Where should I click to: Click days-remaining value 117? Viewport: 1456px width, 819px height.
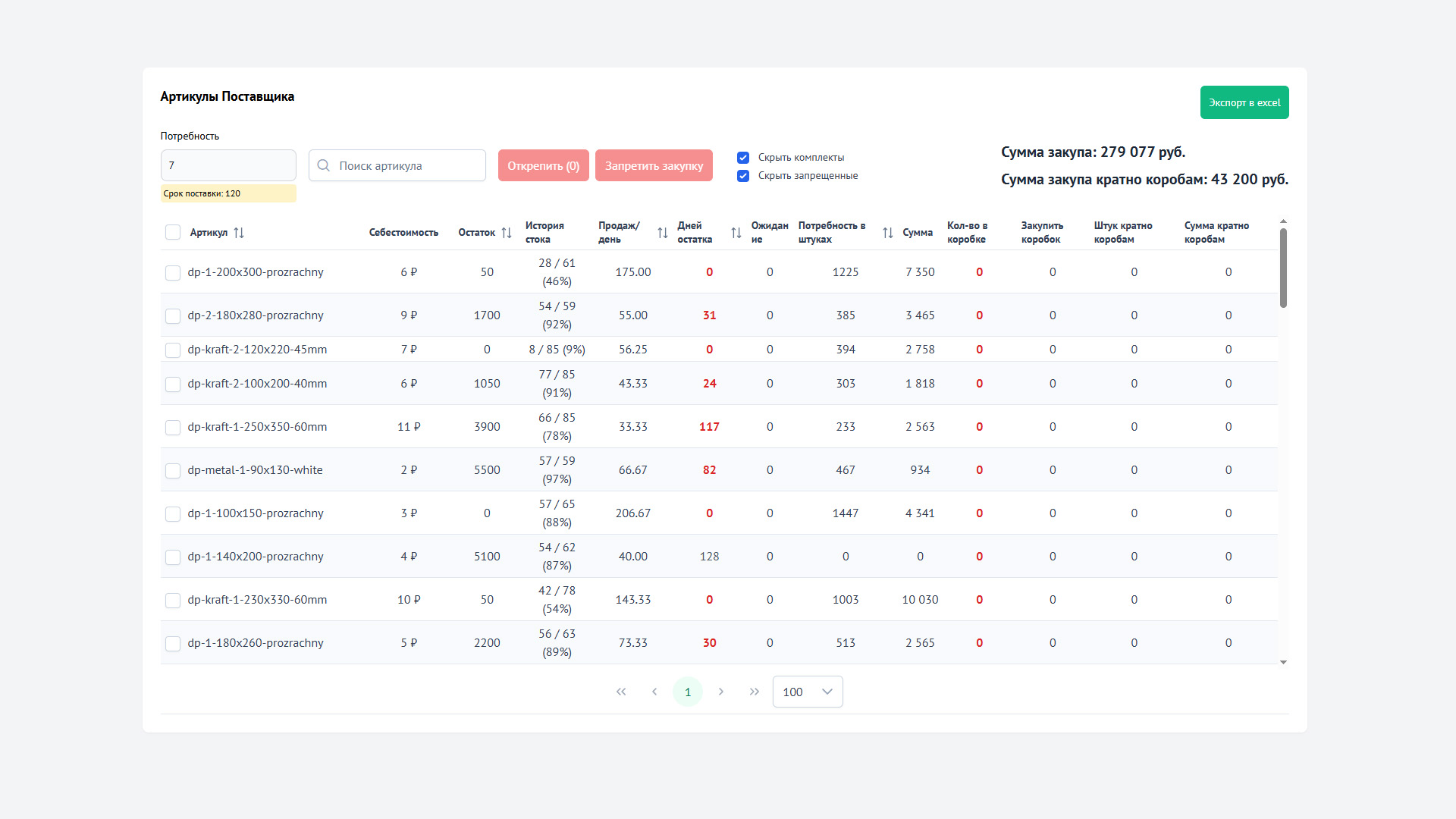click(709, 427)
